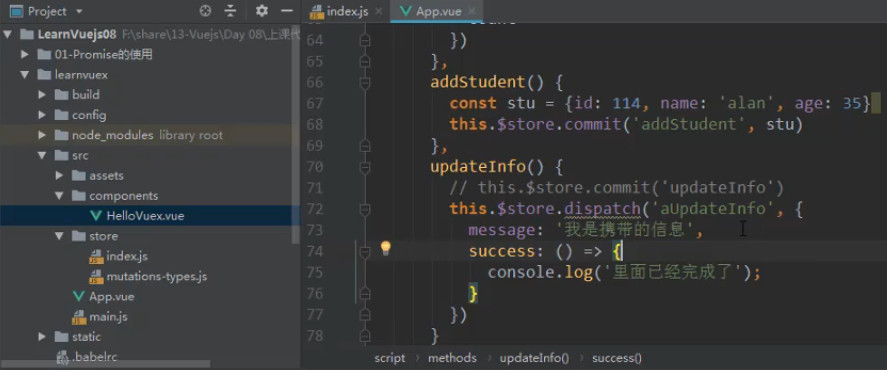Screen dimensions: 887x370
Task: Click the success() breadcrumb
Action: coord(617,358)
